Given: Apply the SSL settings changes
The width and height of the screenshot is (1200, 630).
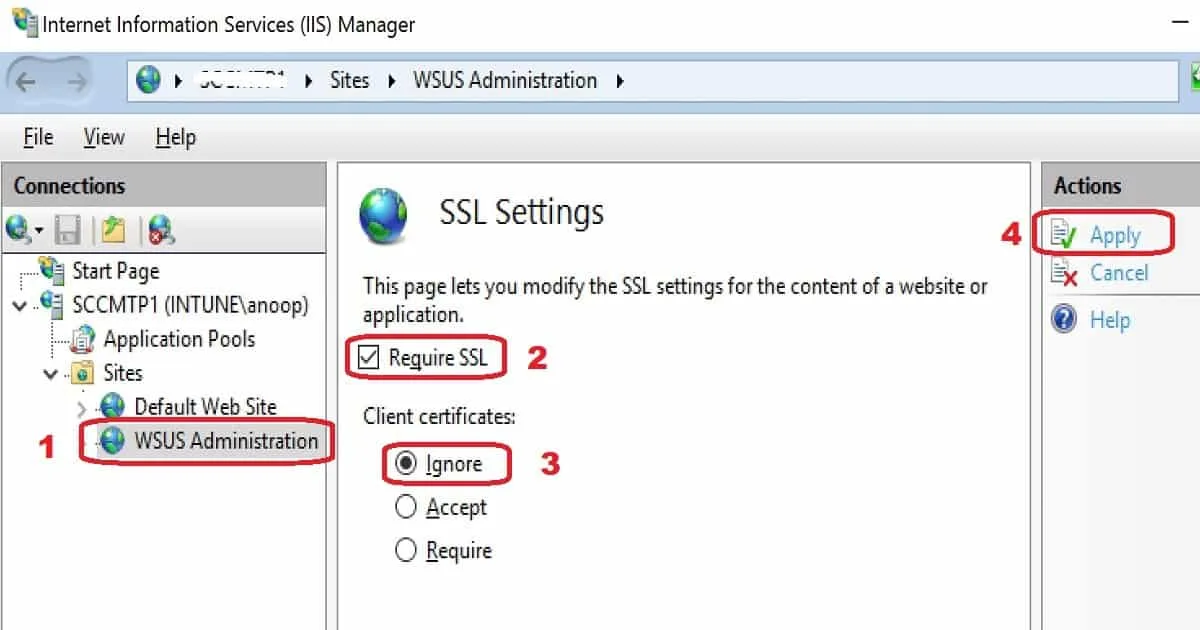Looking at the screenshot, I should 1114,235.
